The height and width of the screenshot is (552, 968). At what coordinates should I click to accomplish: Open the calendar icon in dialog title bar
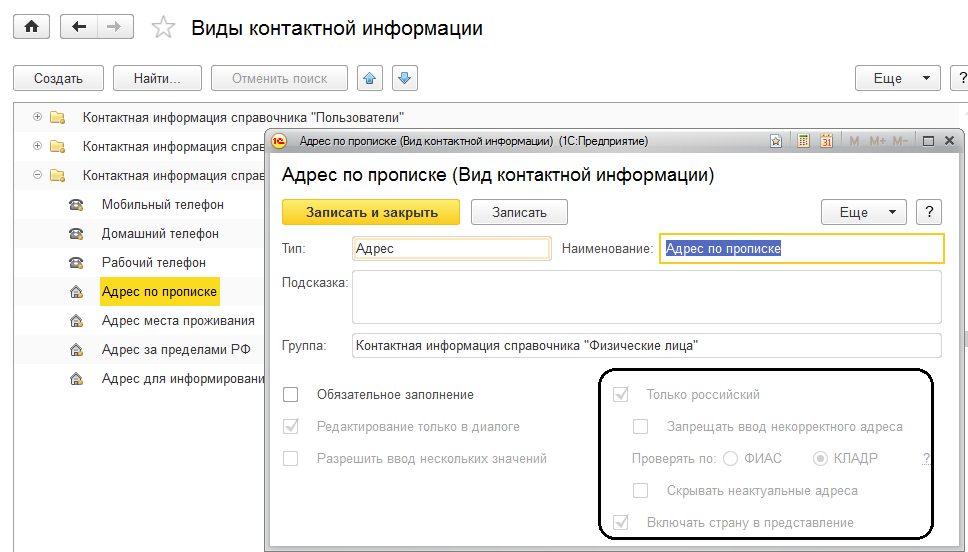click(x=826, y=142)
